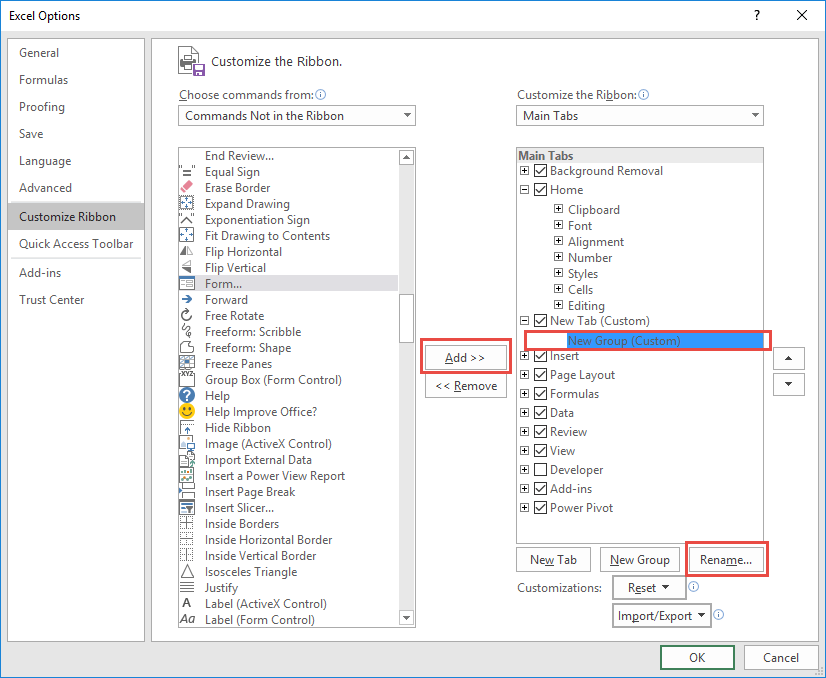
Task: Enable the Developer tab checkbox
Action: click(540, 469)
